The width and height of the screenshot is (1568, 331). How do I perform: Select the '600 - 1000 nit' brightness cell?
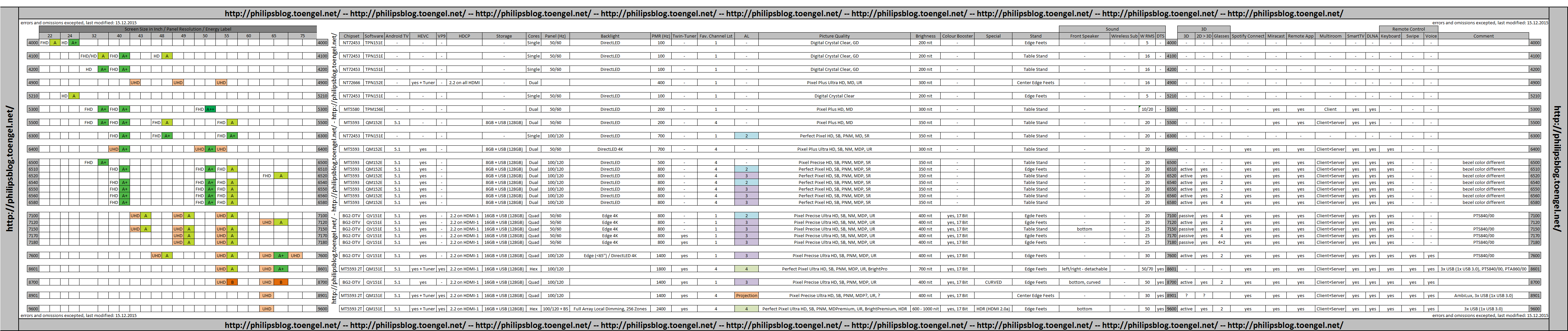pyautogui.click(x=925, y=309)
